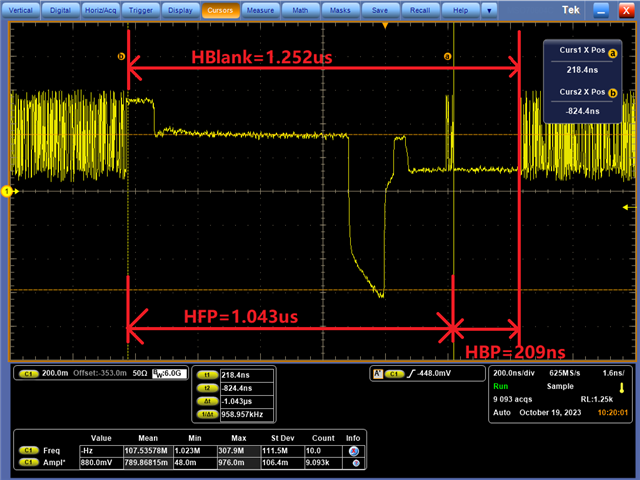Click the Info icon in Ampl row
Viewport: 640px width, 480px height.
[356, 463]
